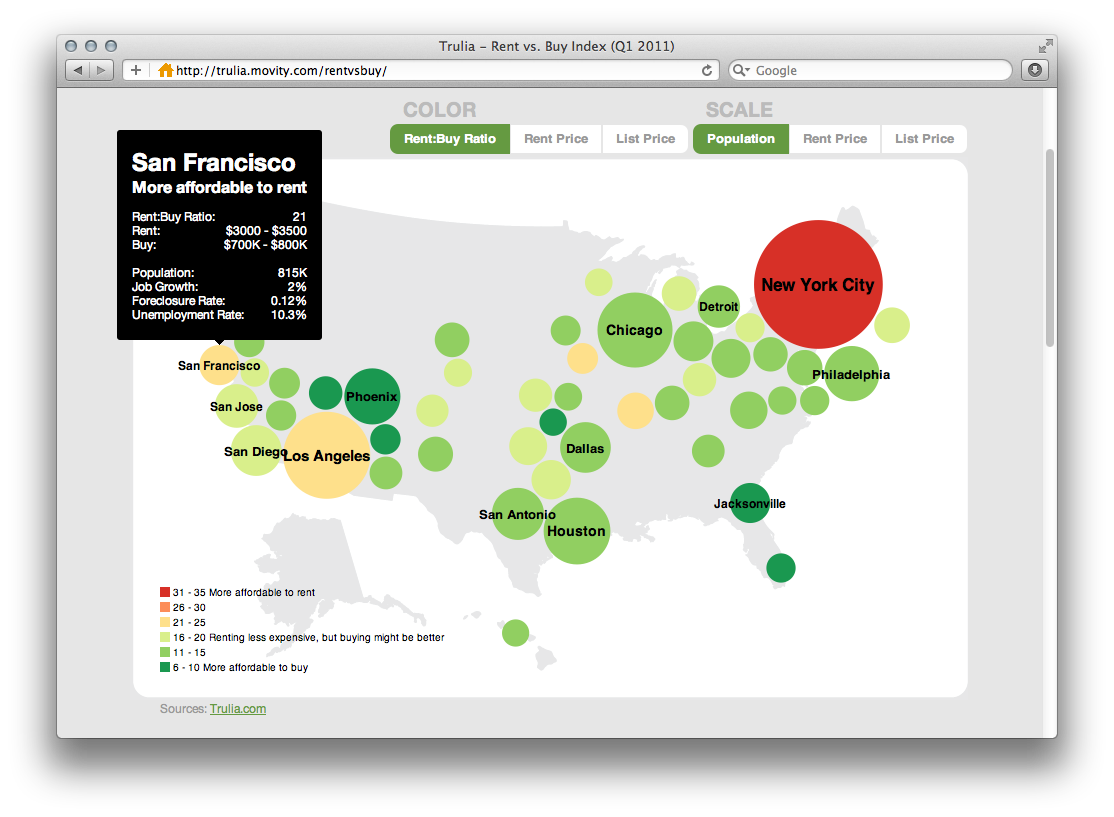Click the back navigation arrow
The image size is (1114, 817).
pyautogui.click(x=77, y=70)
